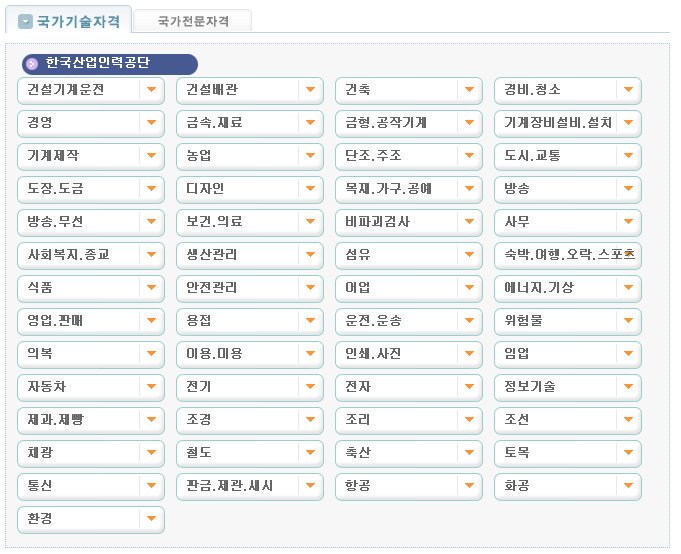This screenshot has width=681, height=554.
Task: Click the 한국산업인력공단 header label
Action: tap(97, 63)
